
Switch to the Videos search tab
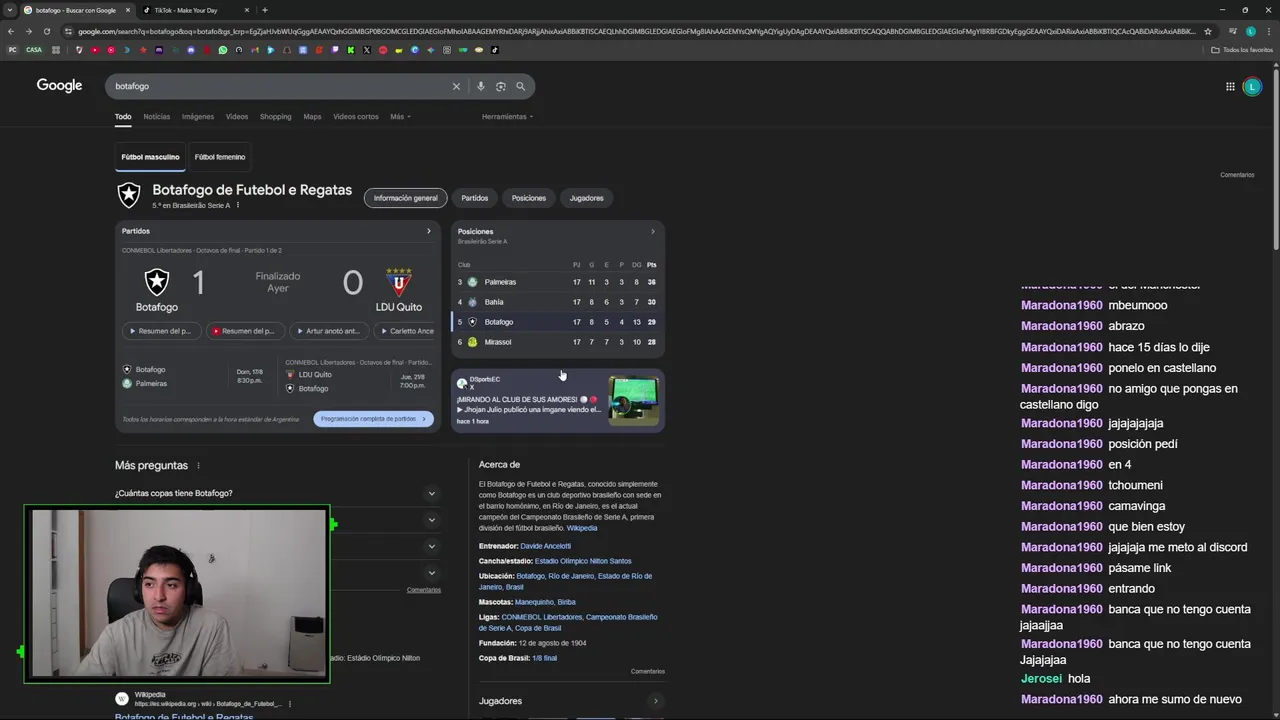(x=237, y=117)
